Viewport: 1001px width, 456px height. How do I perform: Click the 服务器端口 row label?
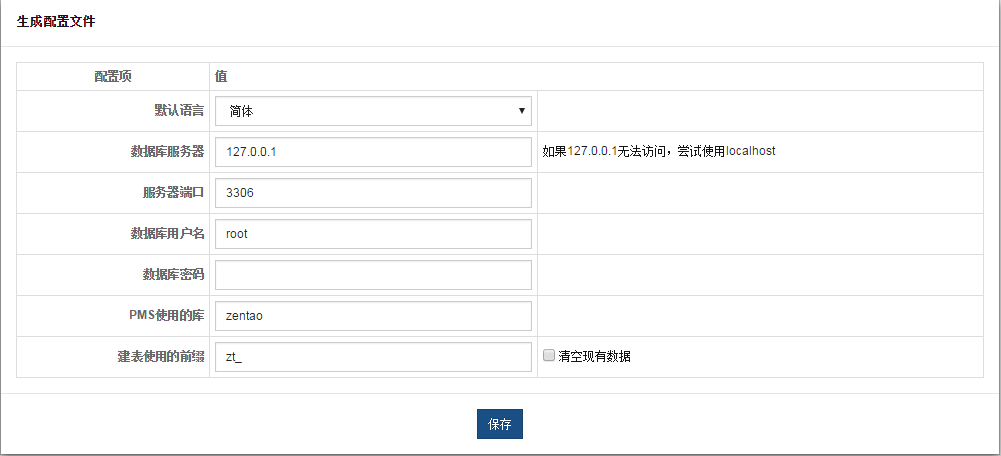[173, 192]
